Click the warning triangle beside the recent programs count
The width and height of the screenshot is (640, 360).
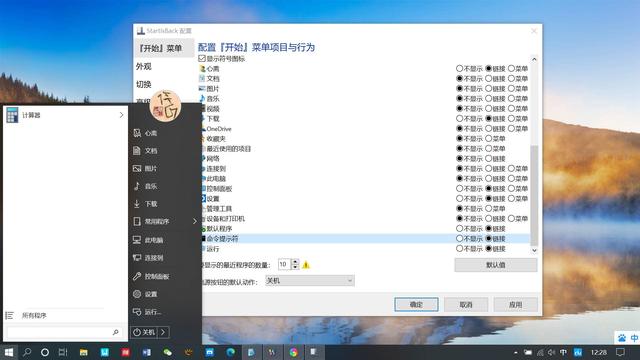[306, 265]
